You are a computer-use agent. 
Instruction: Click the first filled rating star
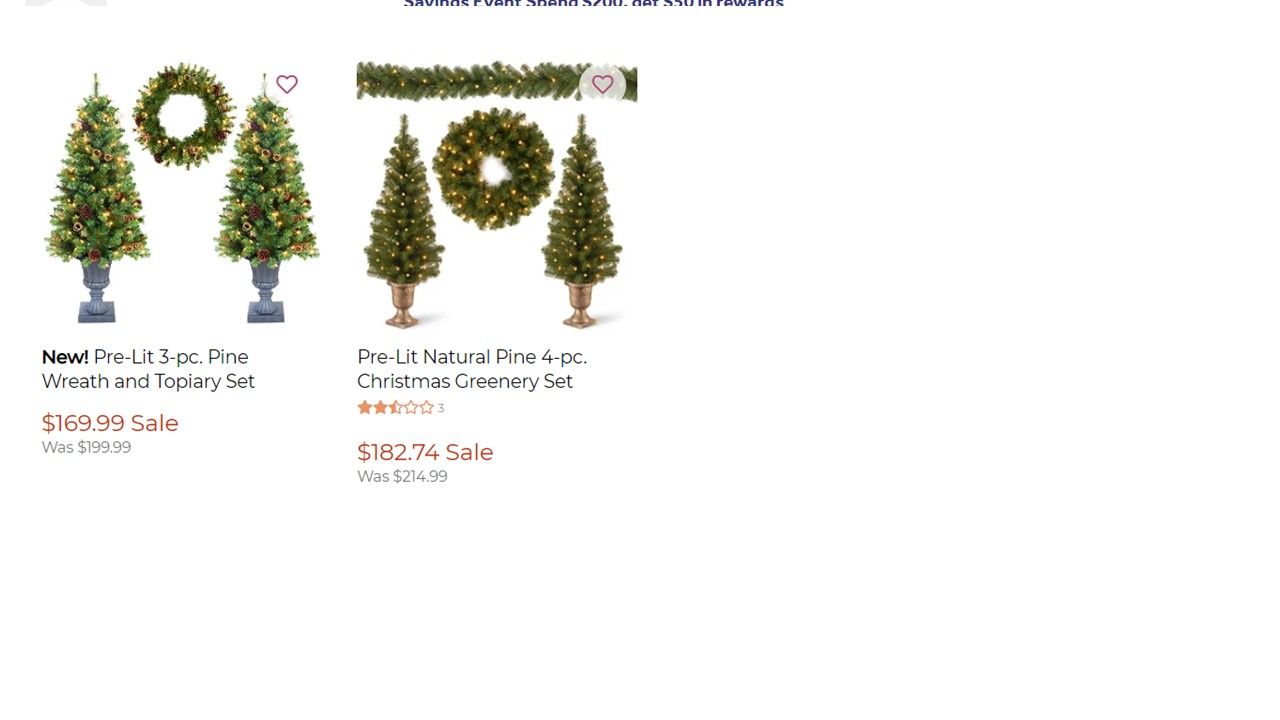point(365,407)
